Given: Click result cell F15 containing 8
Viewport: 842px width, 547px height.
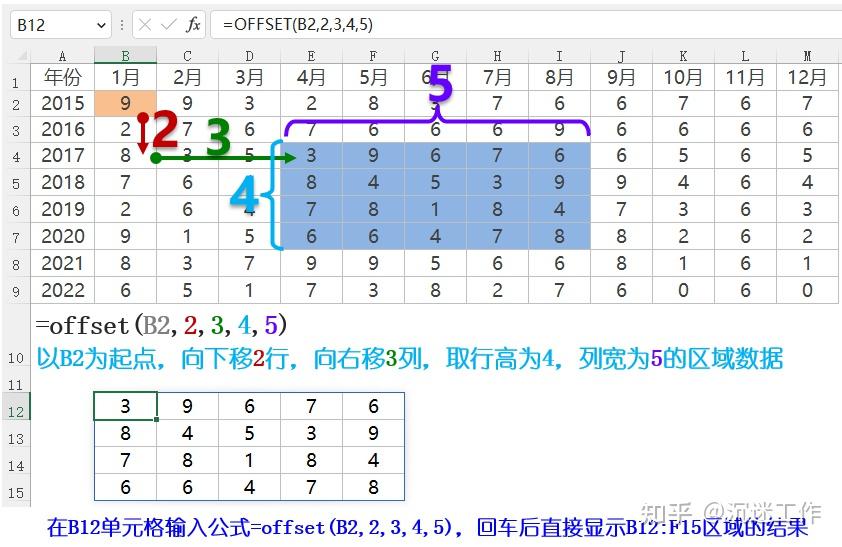Looking at the screenshot, I should pos(373,487).
